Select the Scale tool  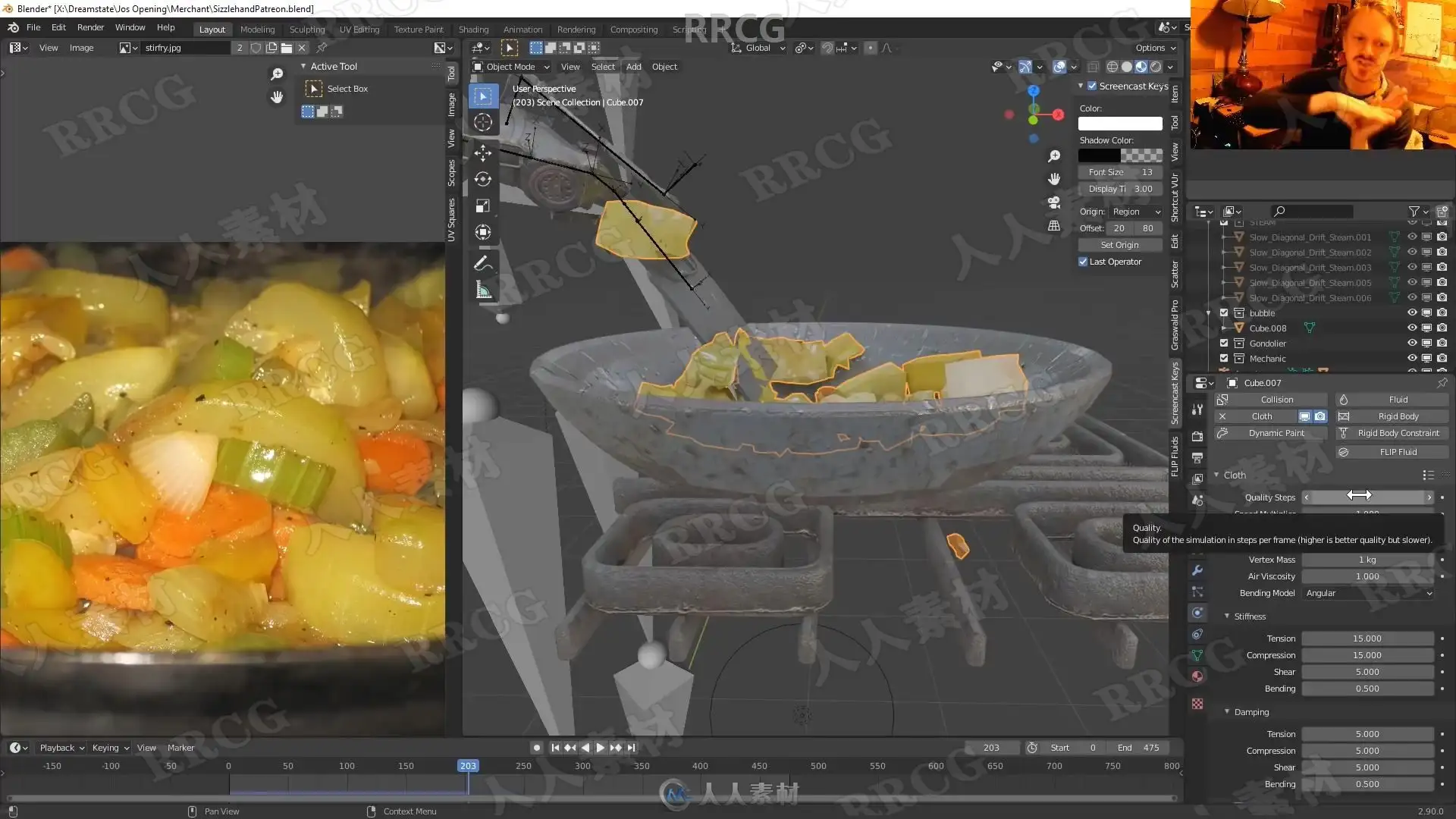click(x=483, y=206)
